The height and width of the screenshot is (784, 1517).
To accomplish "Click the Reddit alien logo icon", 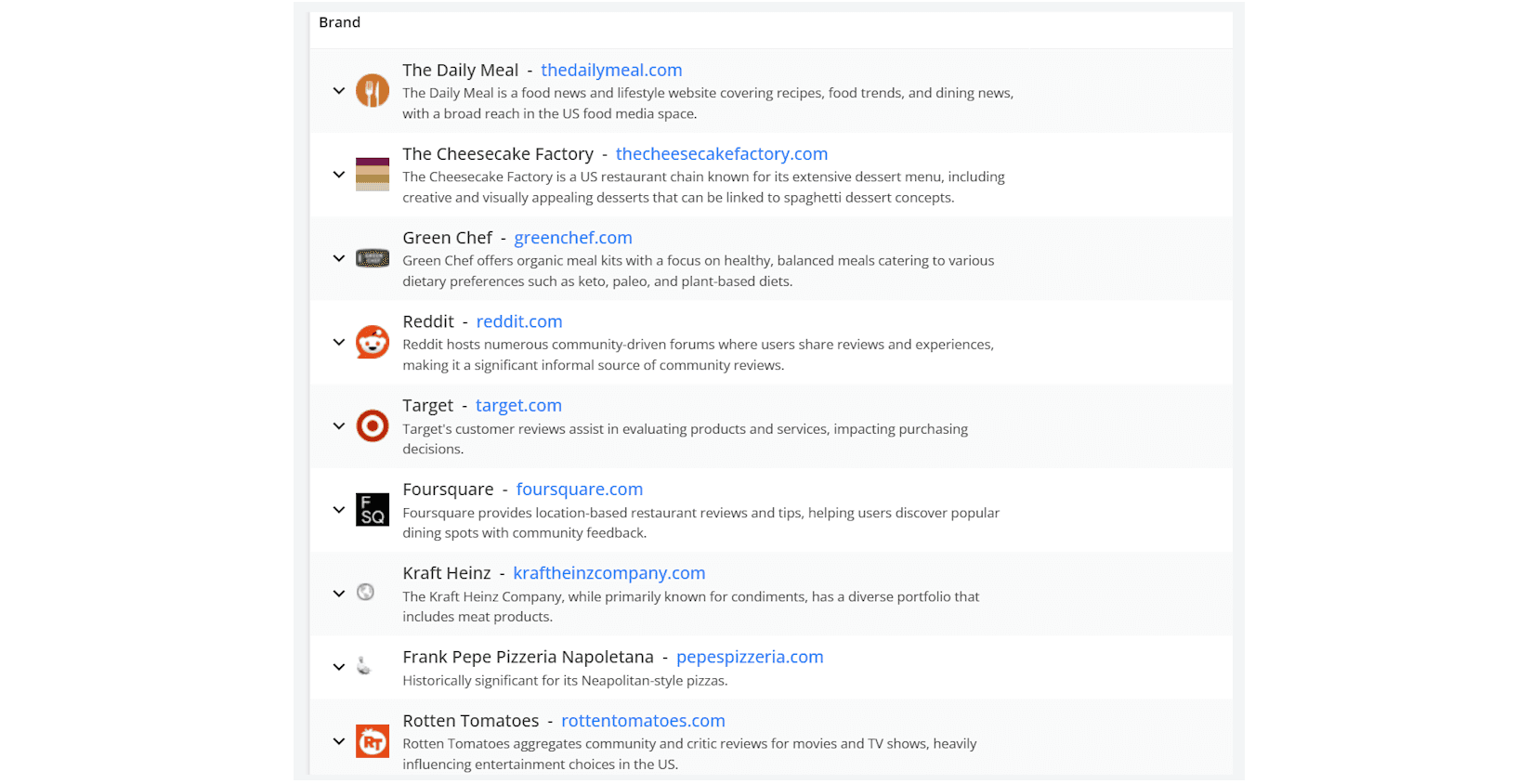I will 373,342.
